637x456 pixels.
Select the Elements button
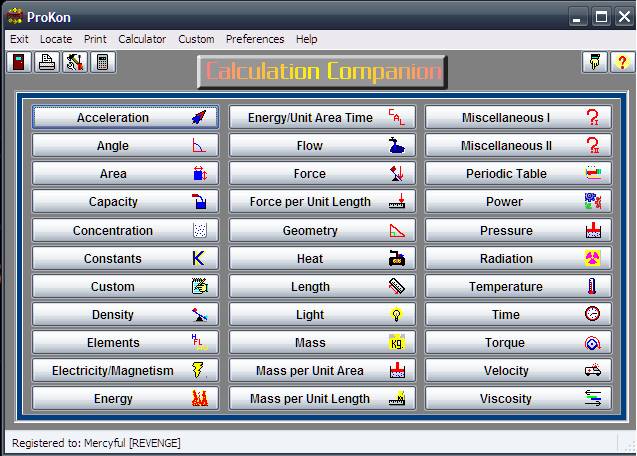tap(126, 343)
